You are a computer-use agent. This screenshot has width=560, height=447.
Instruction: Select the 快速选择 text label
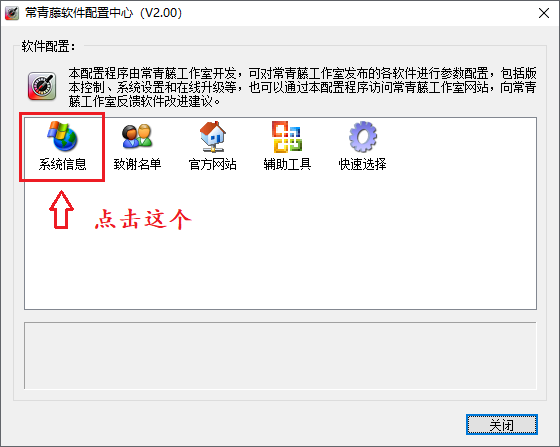(x=362, y=164)
